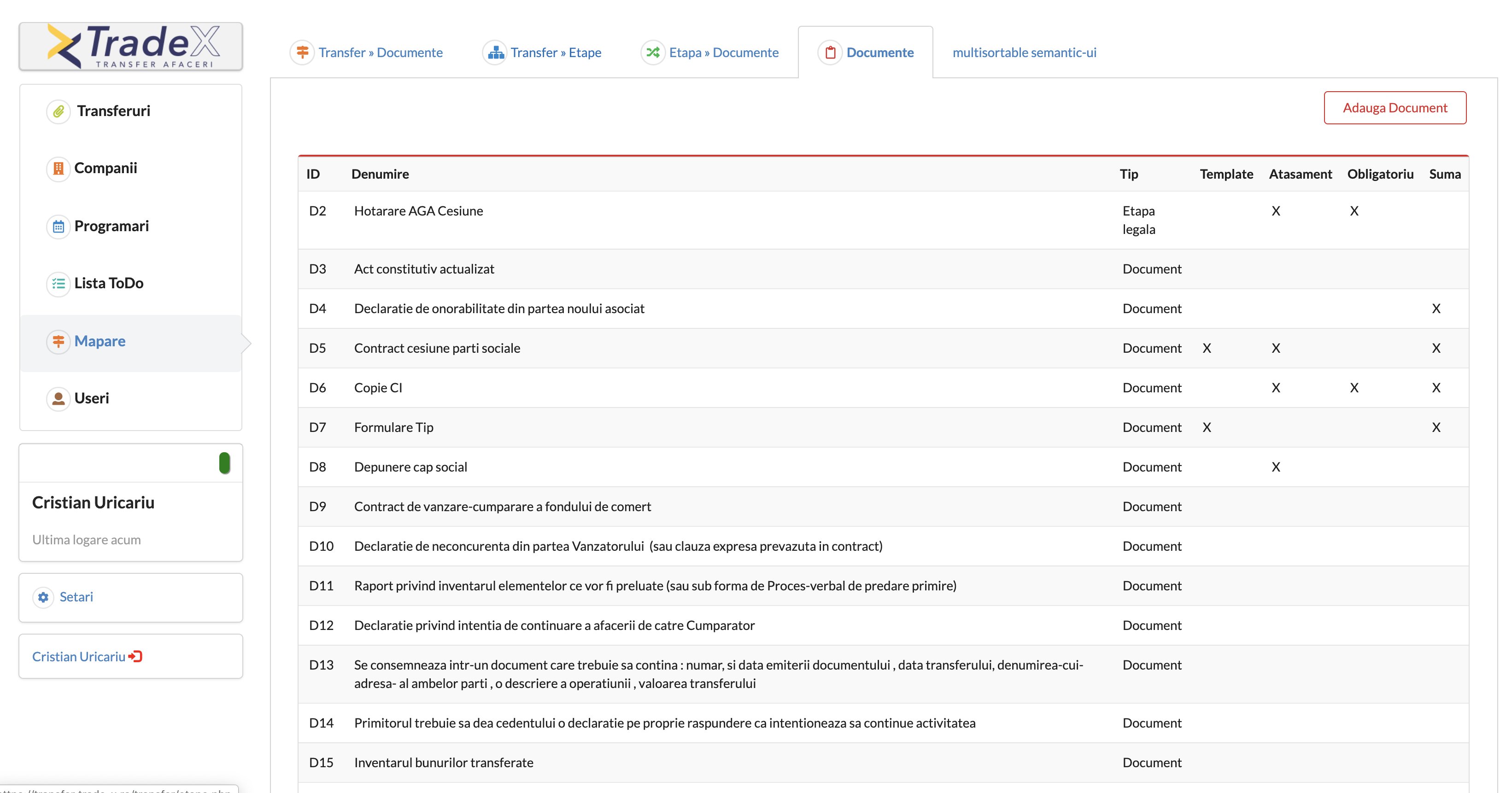Click the Template column header
This screenshot has width=1512, height=793.
pos(1226,174)
